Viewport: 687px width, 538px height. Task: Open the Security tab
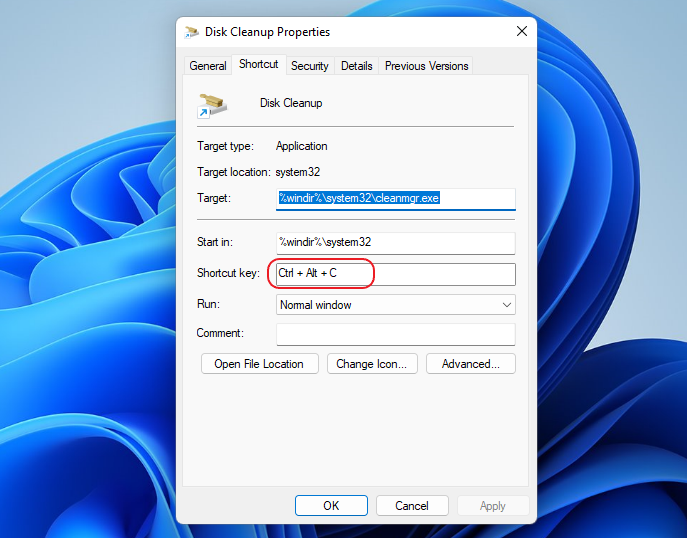tap(310, 66)
